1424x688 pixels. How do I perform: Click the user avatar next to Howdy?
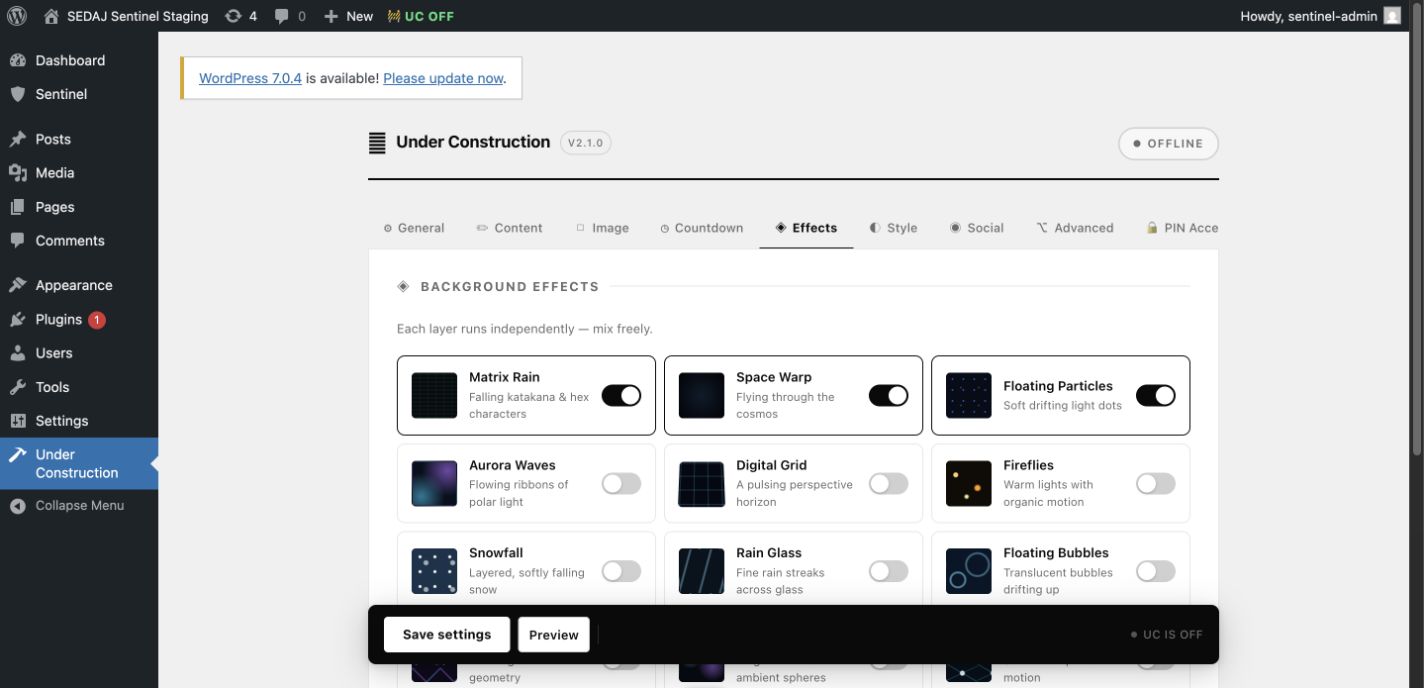[1392, 16]
